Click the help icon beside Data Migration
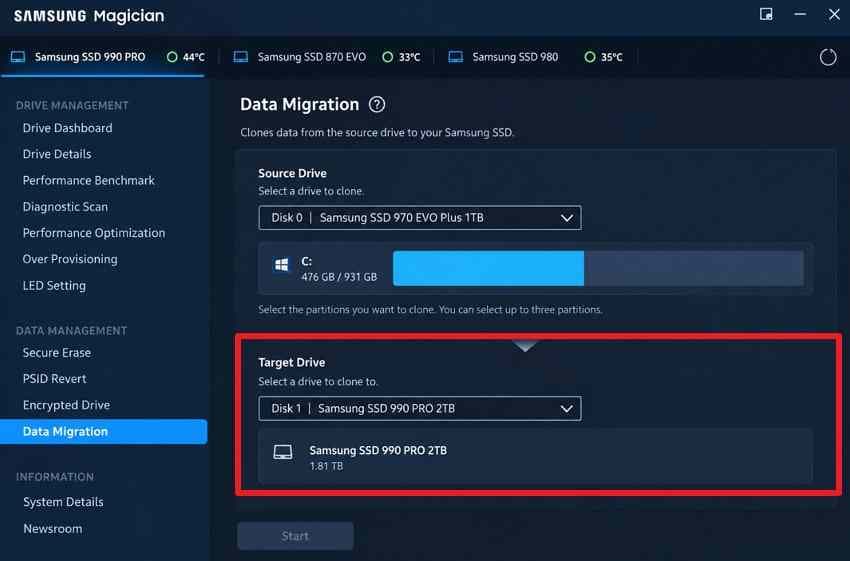This screenshot has width=850, height=561. (x=377, y=105)
